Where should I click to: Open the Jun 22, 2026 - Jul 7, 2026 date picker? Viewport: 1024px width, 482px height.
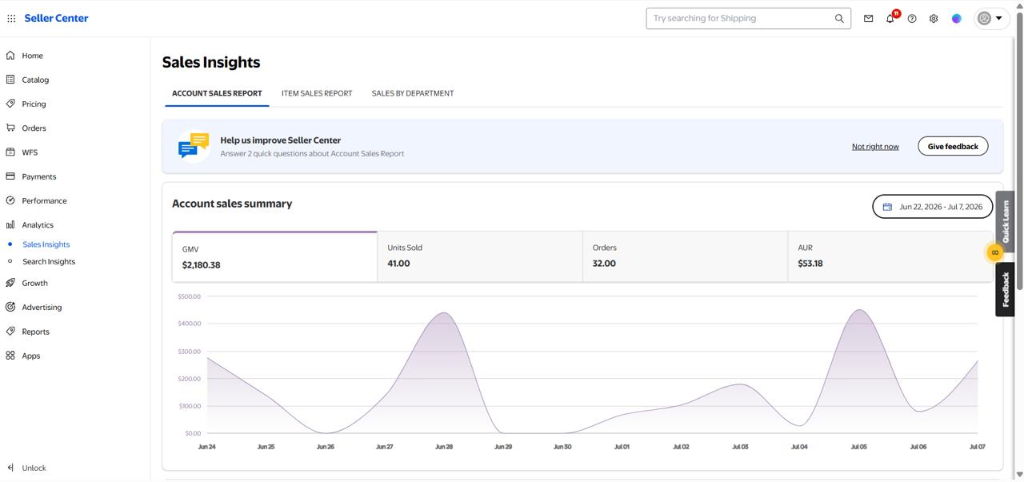click(x=933, y=206)
